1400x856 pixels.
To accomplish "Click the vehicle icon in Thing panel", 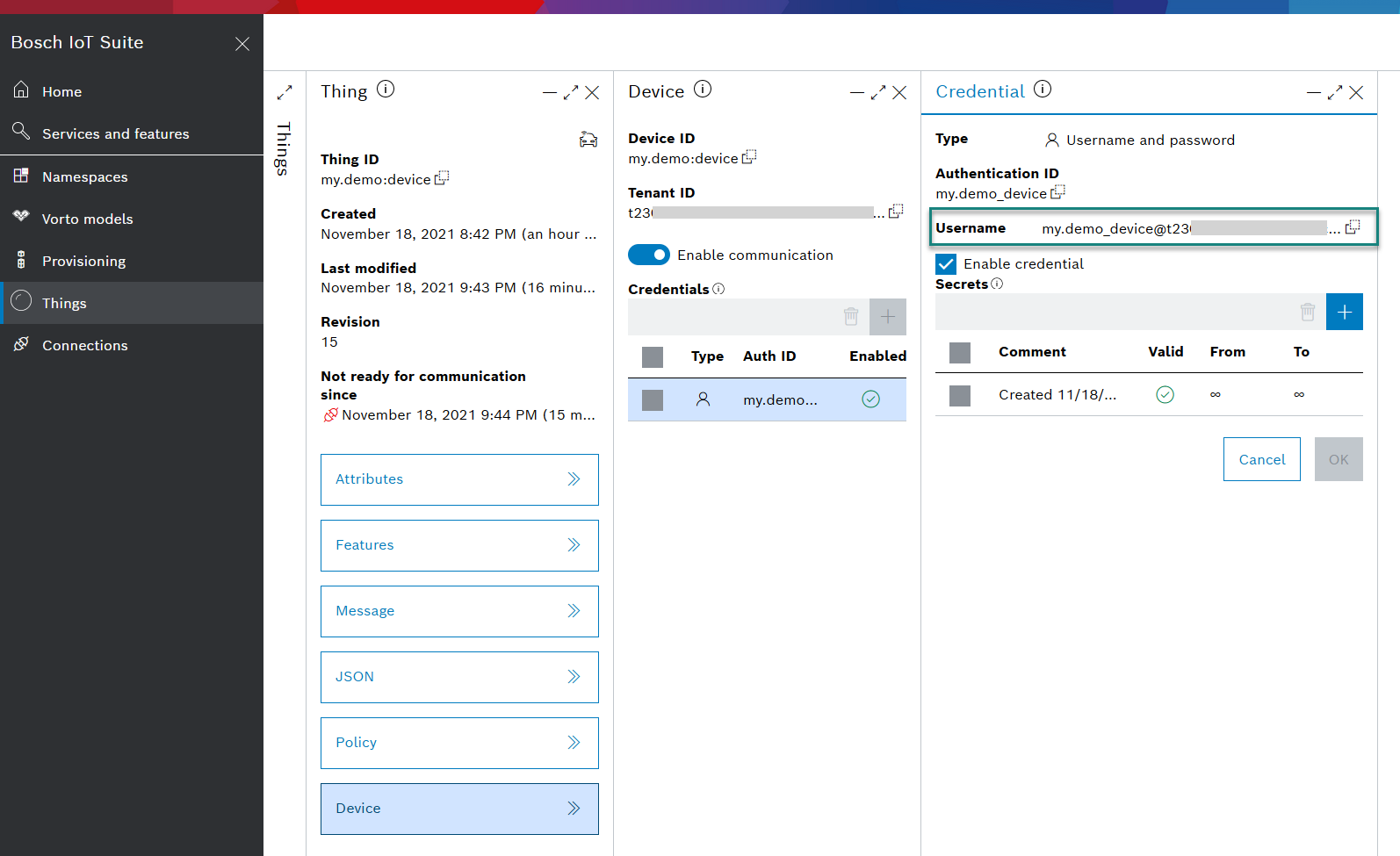I will [588, 139].
